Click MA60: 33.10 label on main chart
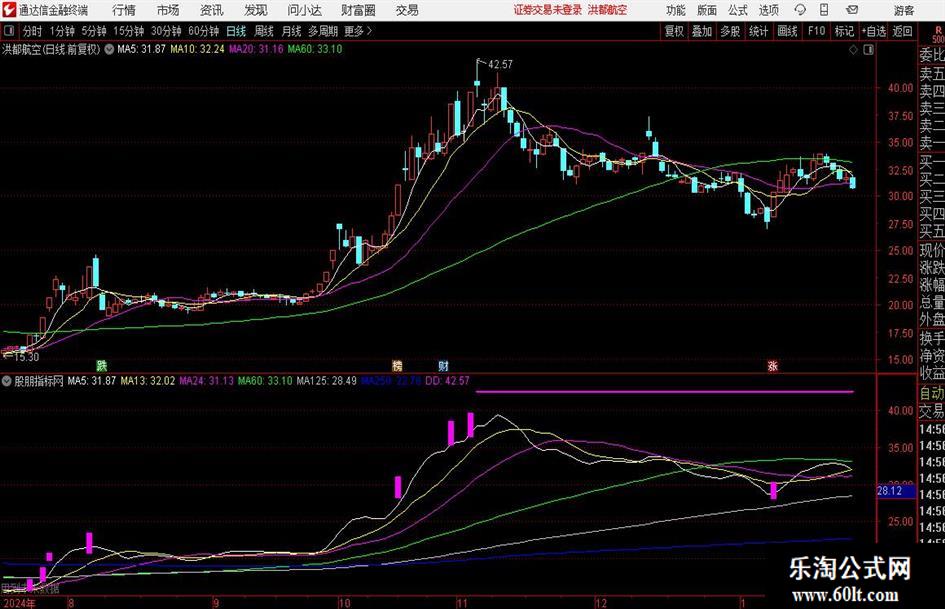The height and width of the screenshot is (609, 945). [315, 49]
